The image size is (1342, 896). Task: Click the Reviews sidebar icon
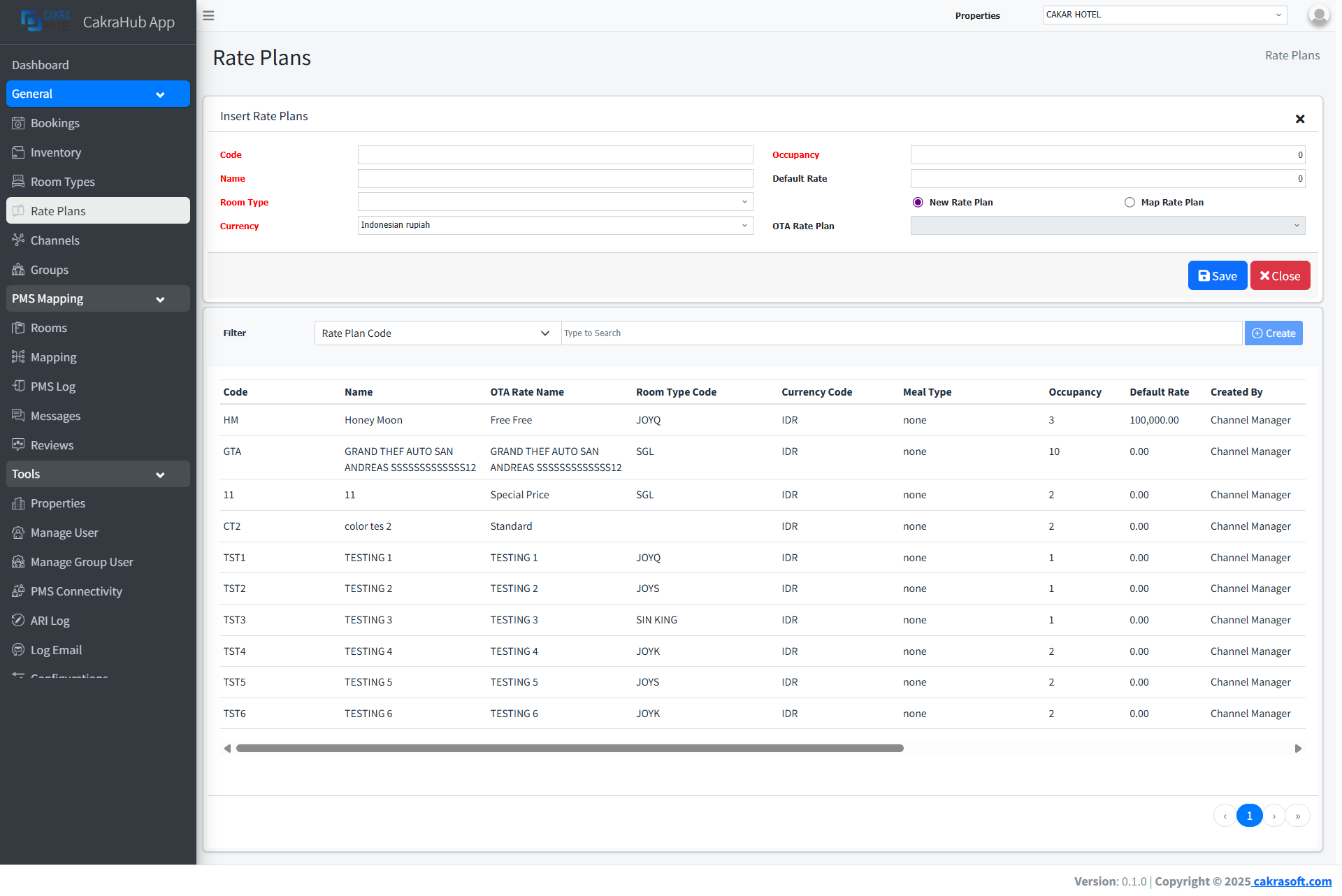point(18,445)
